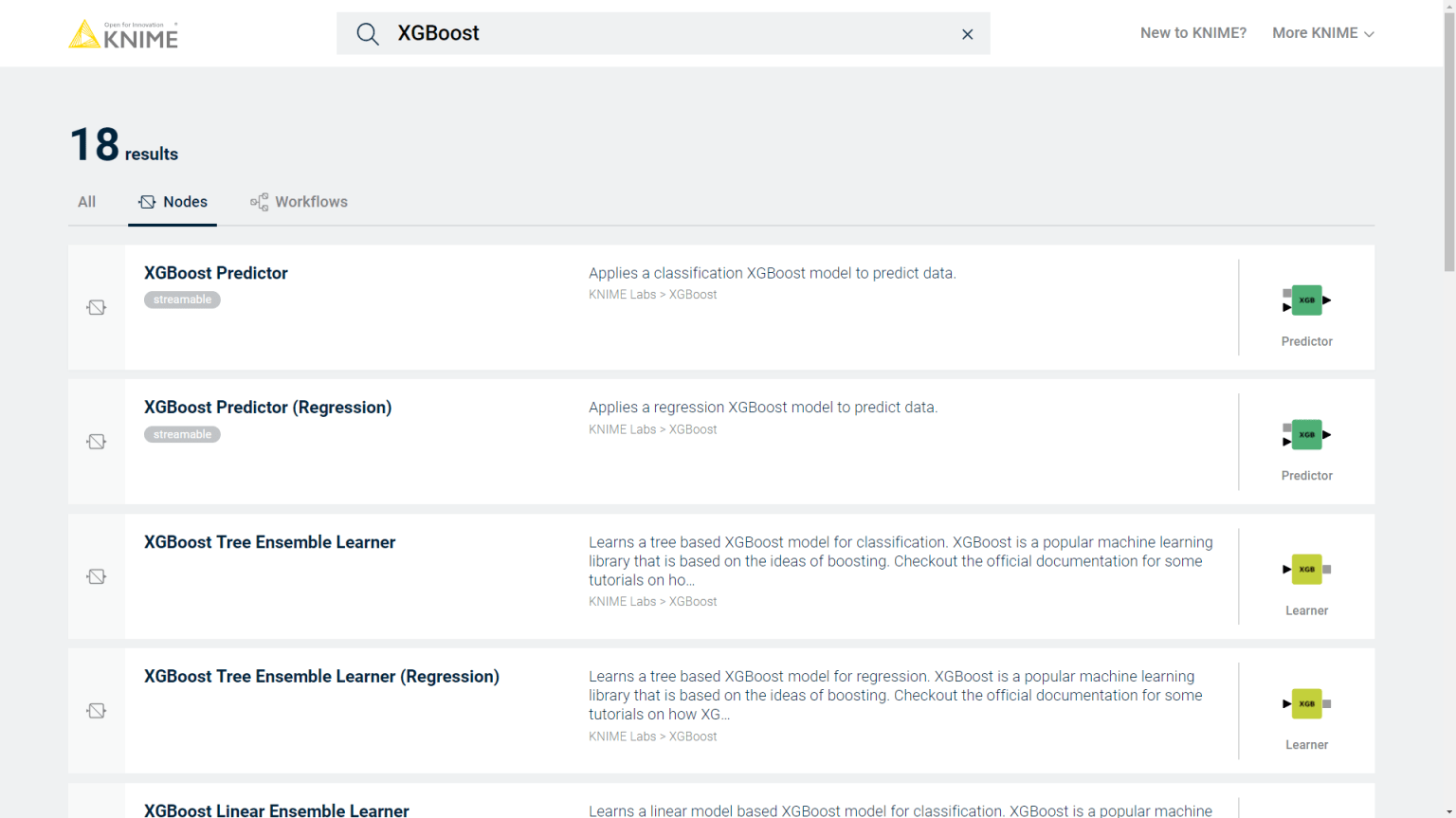Switch to the All results tab
This screenshot has width=1456, height=818.
(86, 202)
